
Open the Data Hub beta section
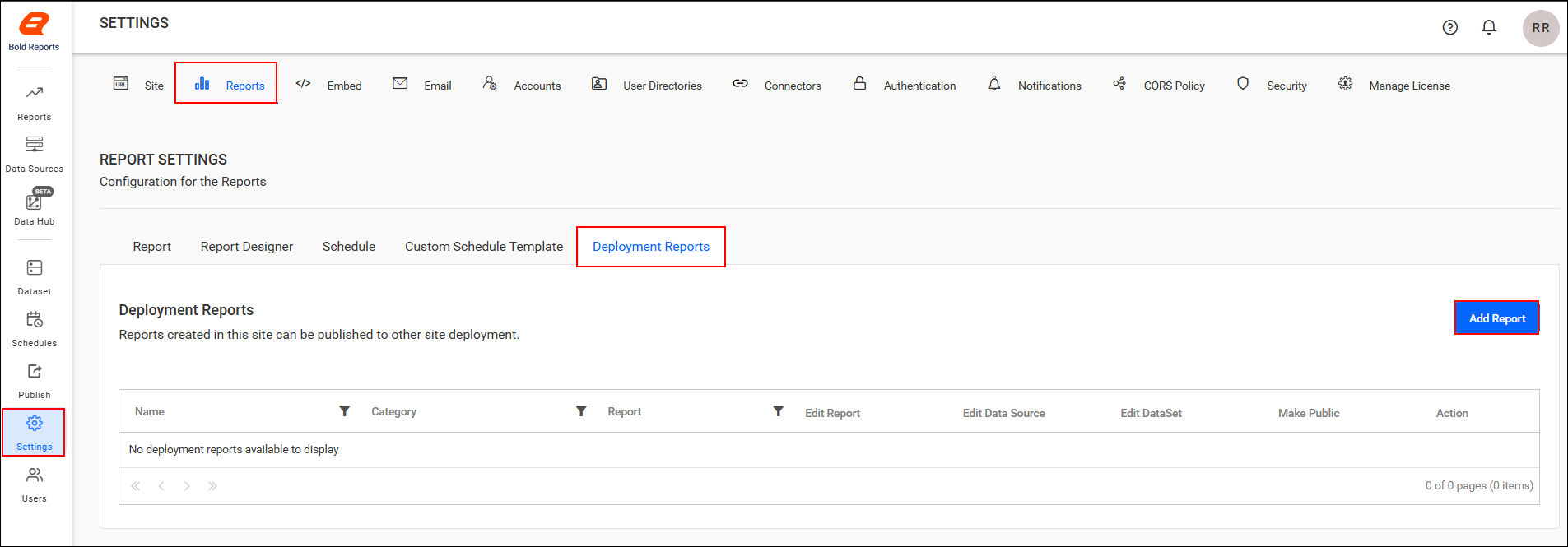click(35, 207)
